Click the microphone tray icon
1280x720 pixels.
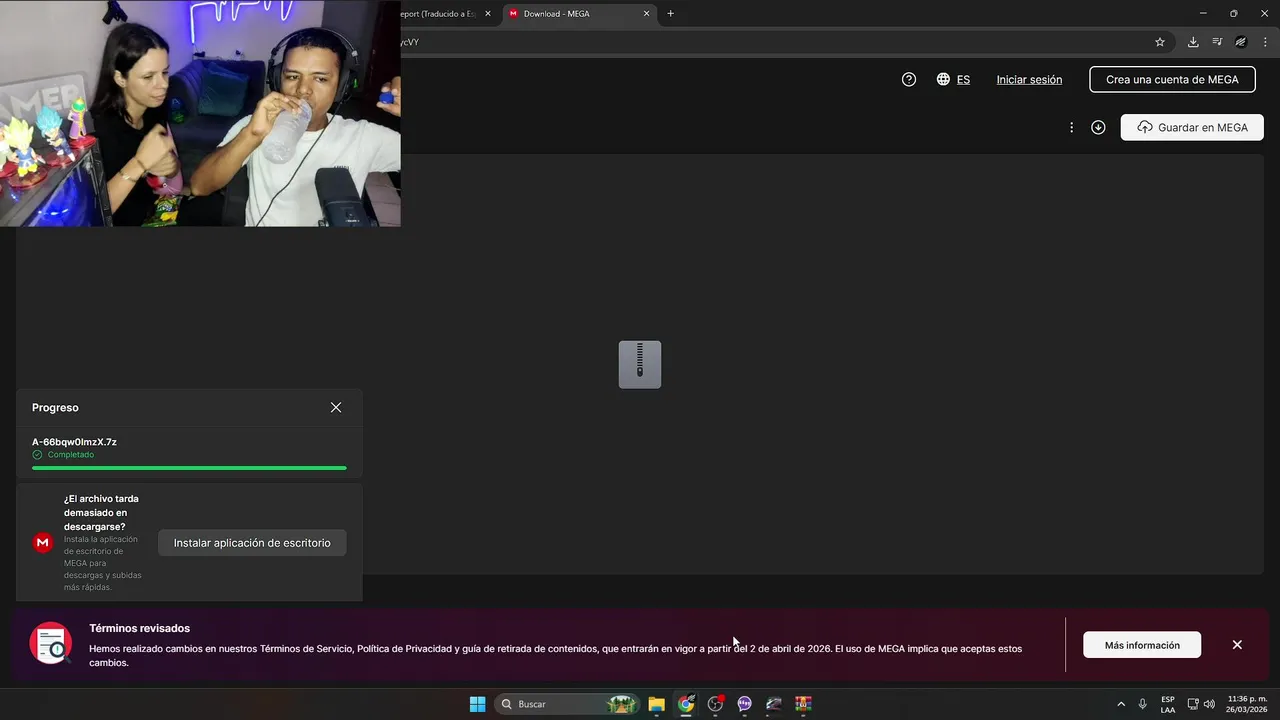tap(1143, 704)
